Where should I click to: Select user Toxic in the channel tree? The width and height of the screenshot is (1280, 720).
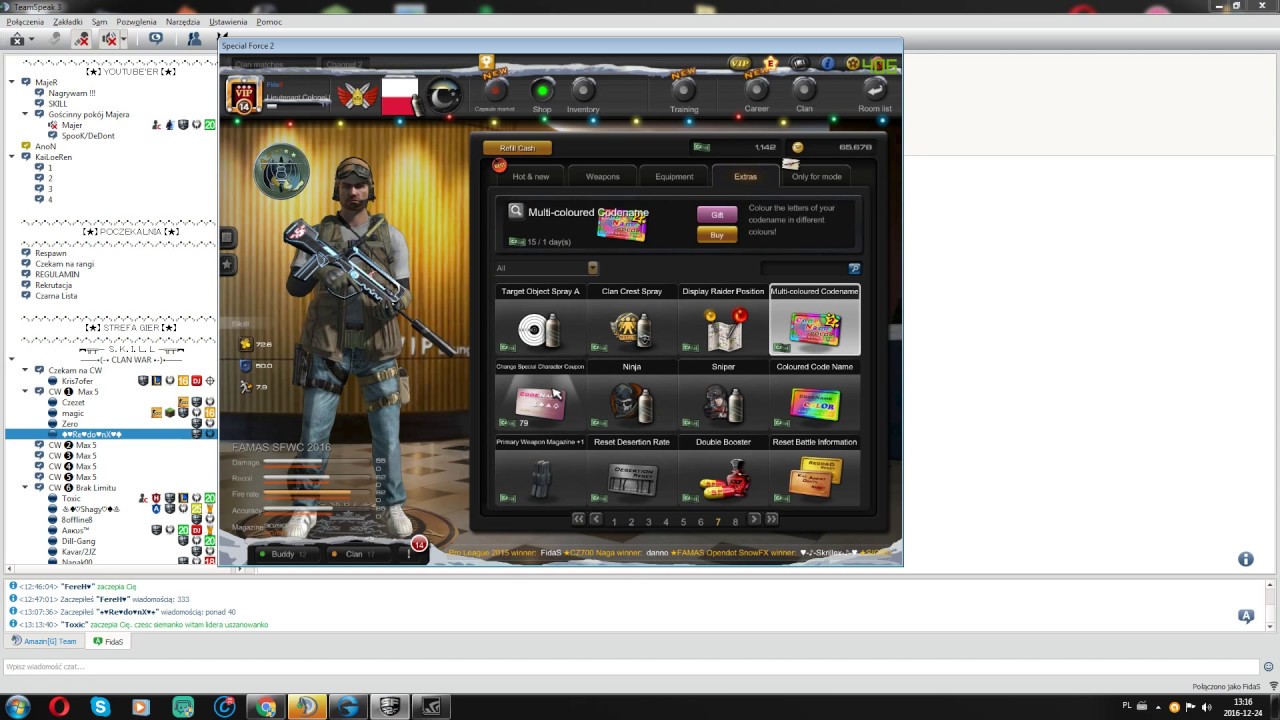(x=71, y=498)
